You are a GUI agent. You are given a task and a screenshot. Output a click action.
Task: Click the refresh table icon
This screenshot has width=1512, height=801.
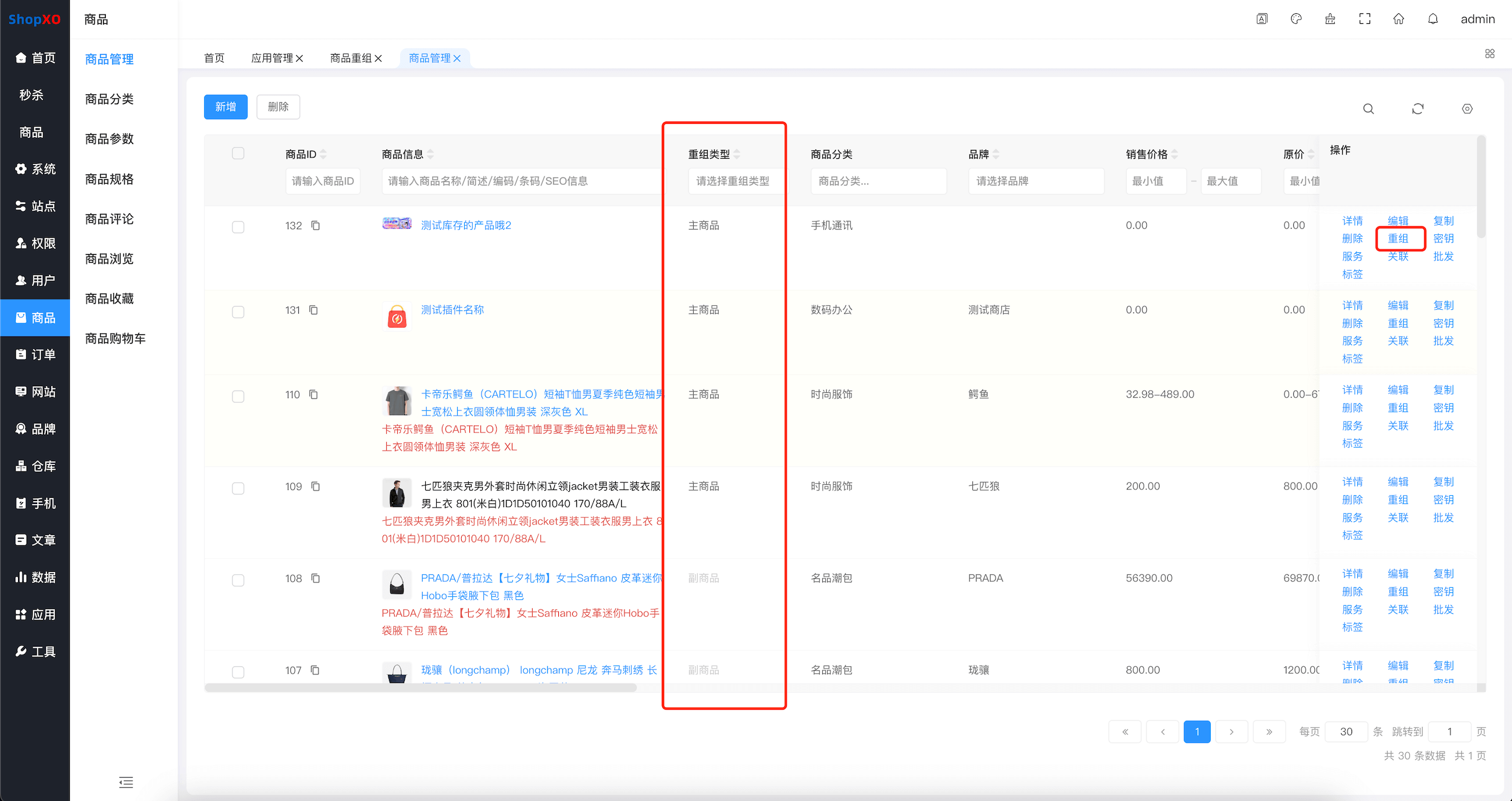coord(1418,109)
